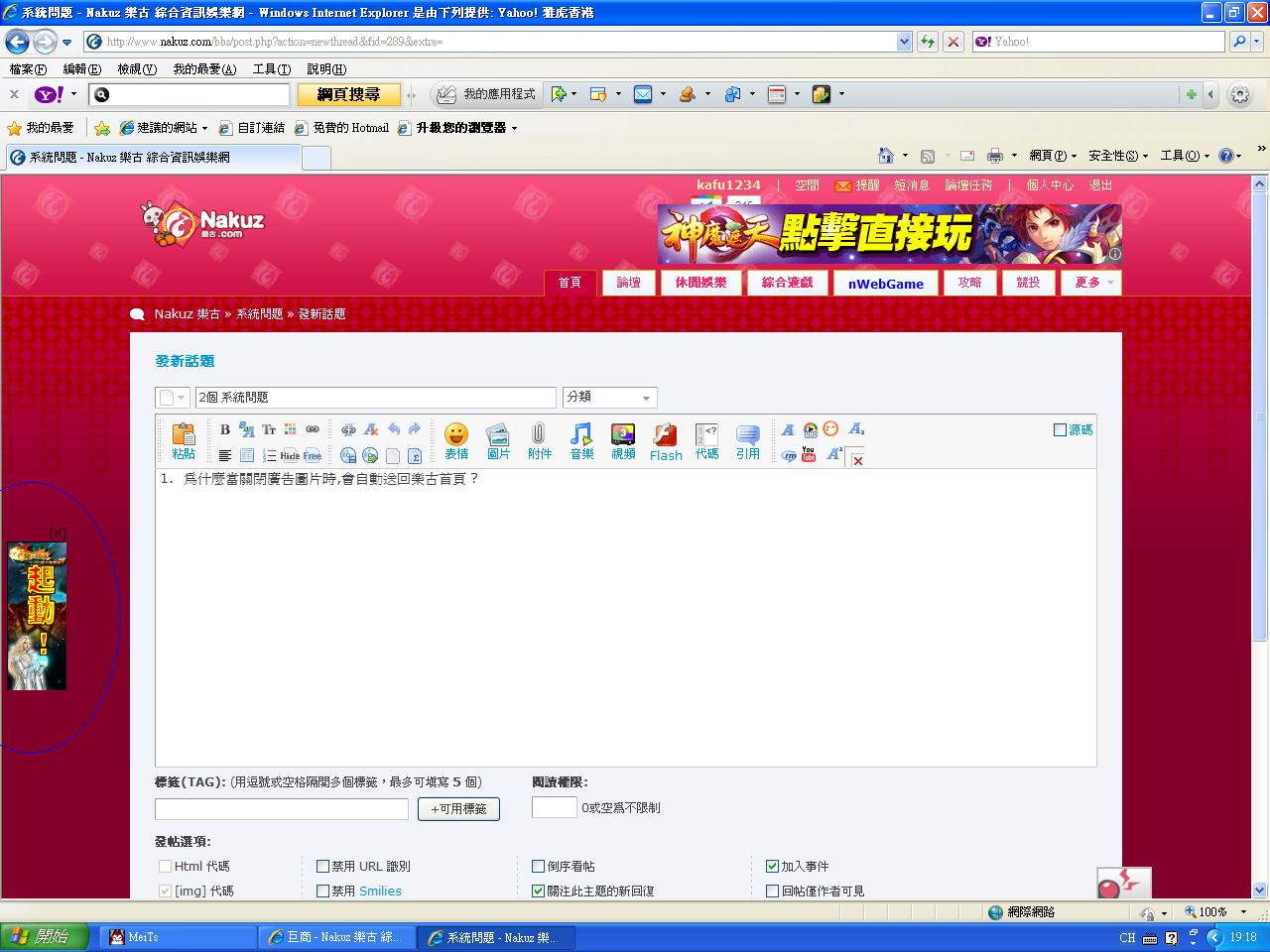Click the IE print icon
The width and height of the screenshot is (1270, 952).
click(x=995, y=156)
